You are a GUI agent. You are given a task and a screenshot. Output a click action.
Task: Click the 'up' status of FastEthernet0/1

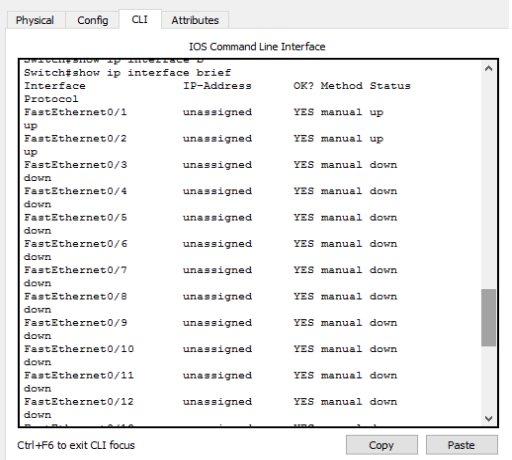click(376, 113)
